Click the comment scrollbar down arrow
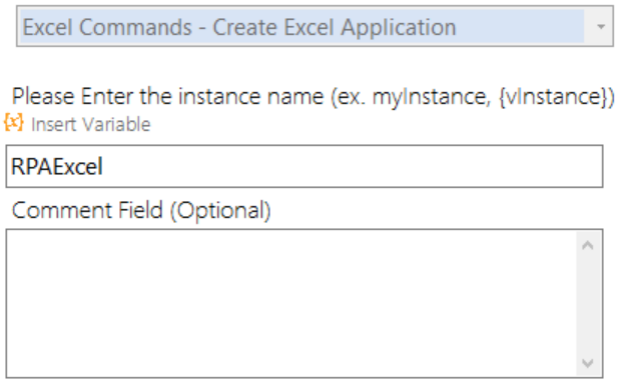 click(x=588, y=363)
